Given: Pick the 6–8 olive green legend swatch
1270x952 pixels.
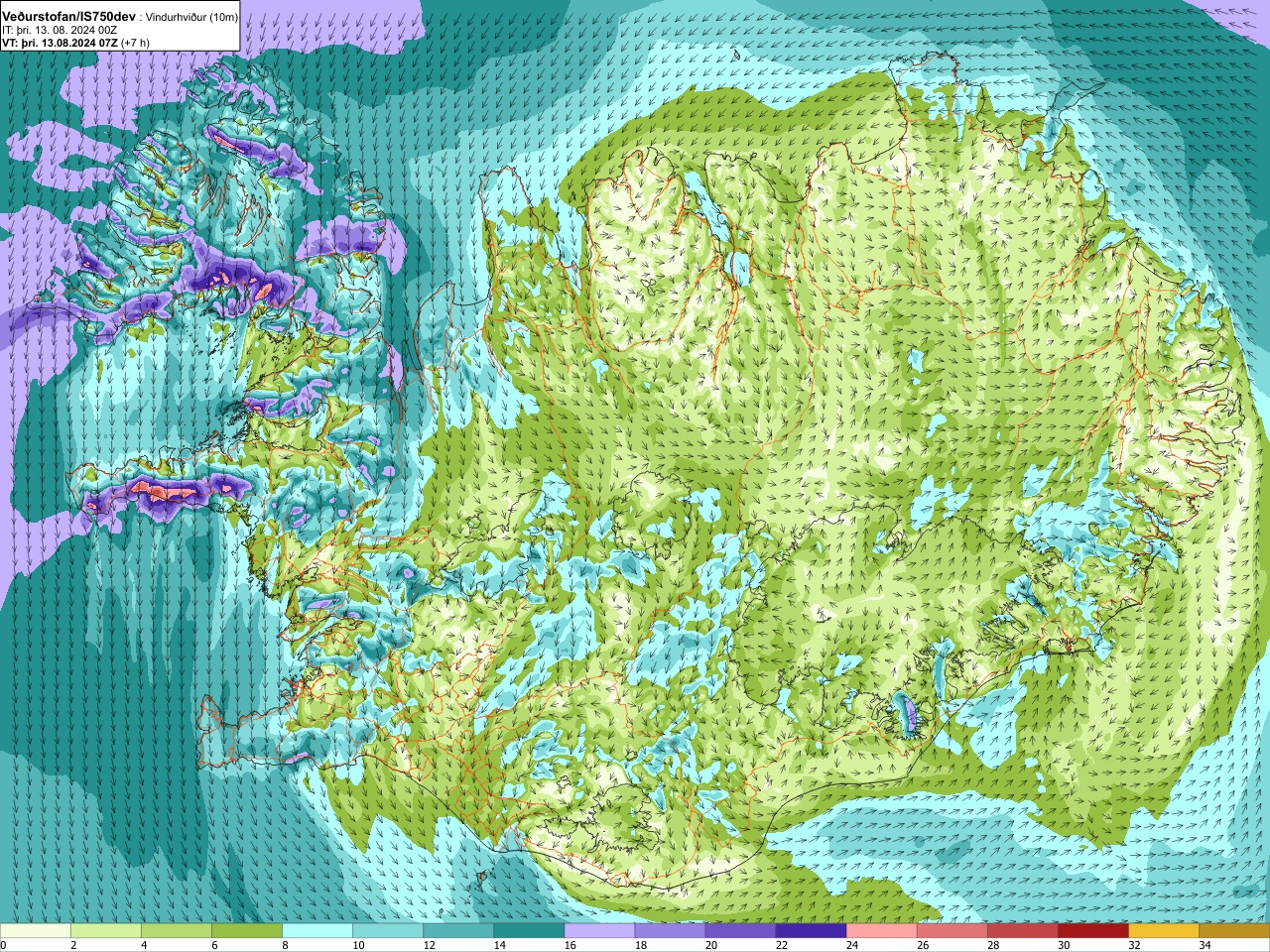Looking at the screenshot, I should (x=247, y=932).
